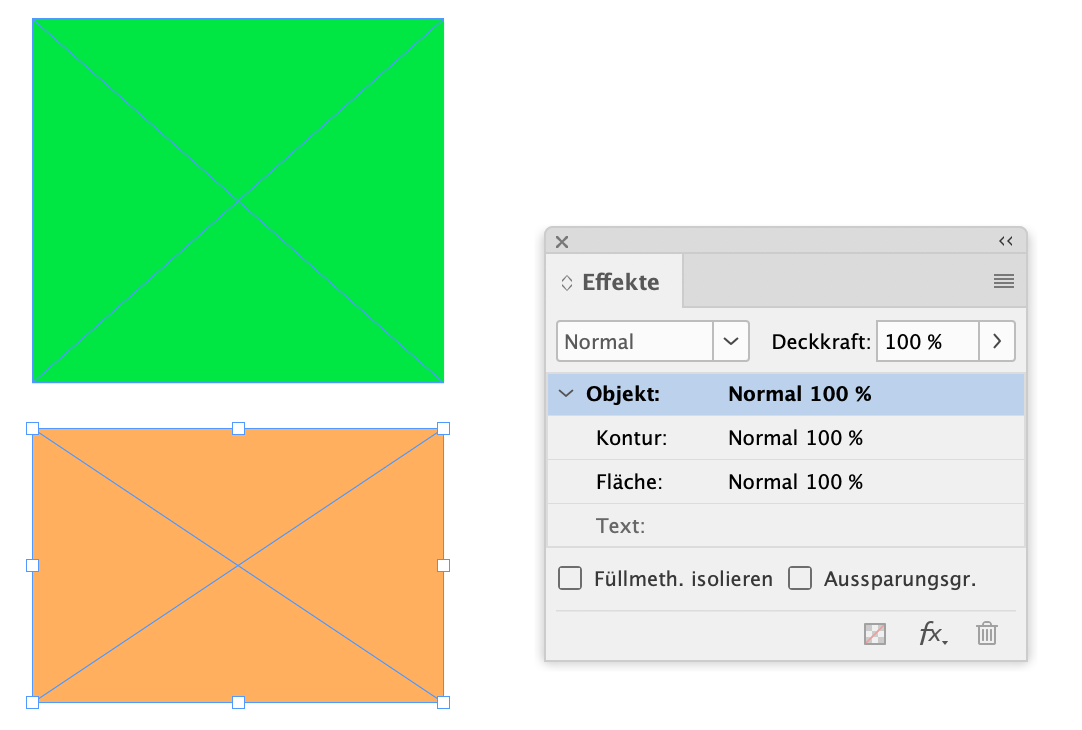
Task: Enable the Füllmeth. isolieren checkbox
Action: [x=570, y=579]
